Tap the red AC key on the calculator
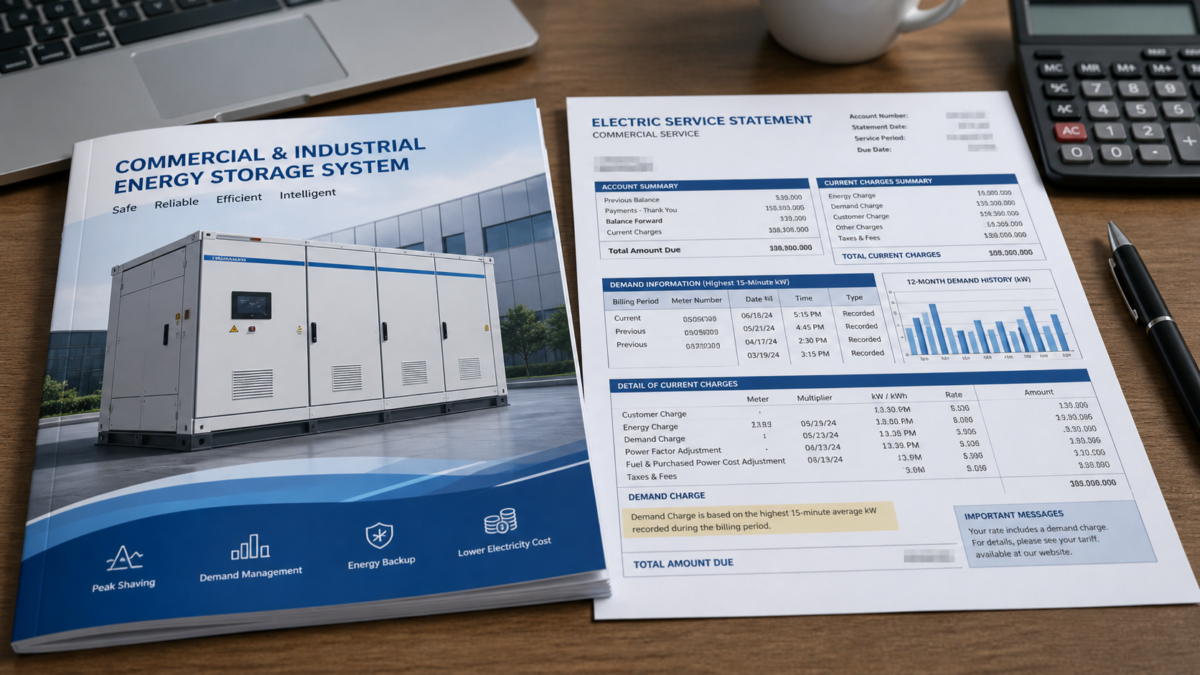Viewport: 1200px width, 675px height. pyautogui.click(x=1069, y=130)
